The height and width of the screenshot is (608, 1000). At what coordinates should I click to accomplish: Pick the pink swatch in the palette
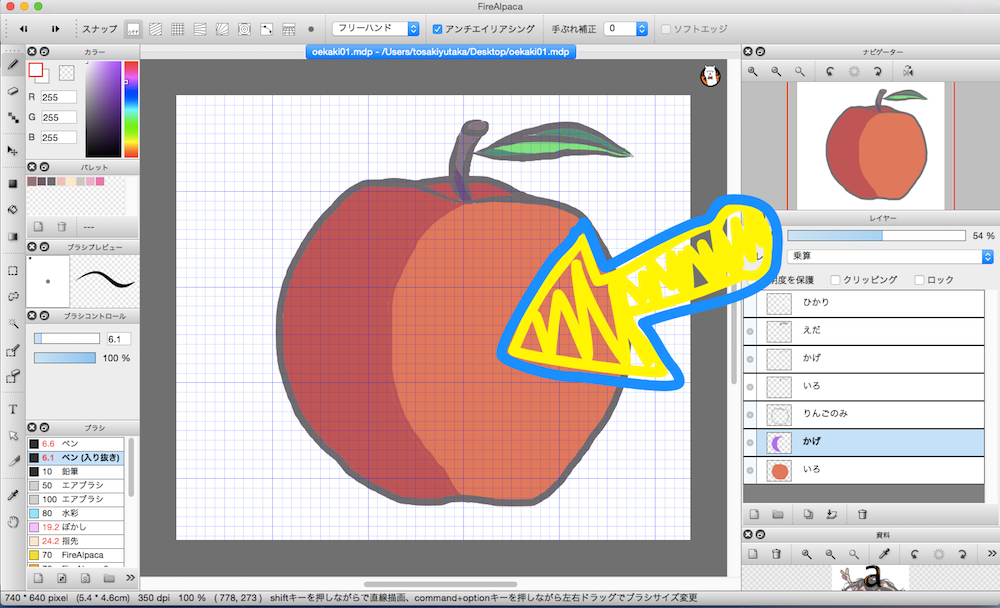click(x=99, y=182)
